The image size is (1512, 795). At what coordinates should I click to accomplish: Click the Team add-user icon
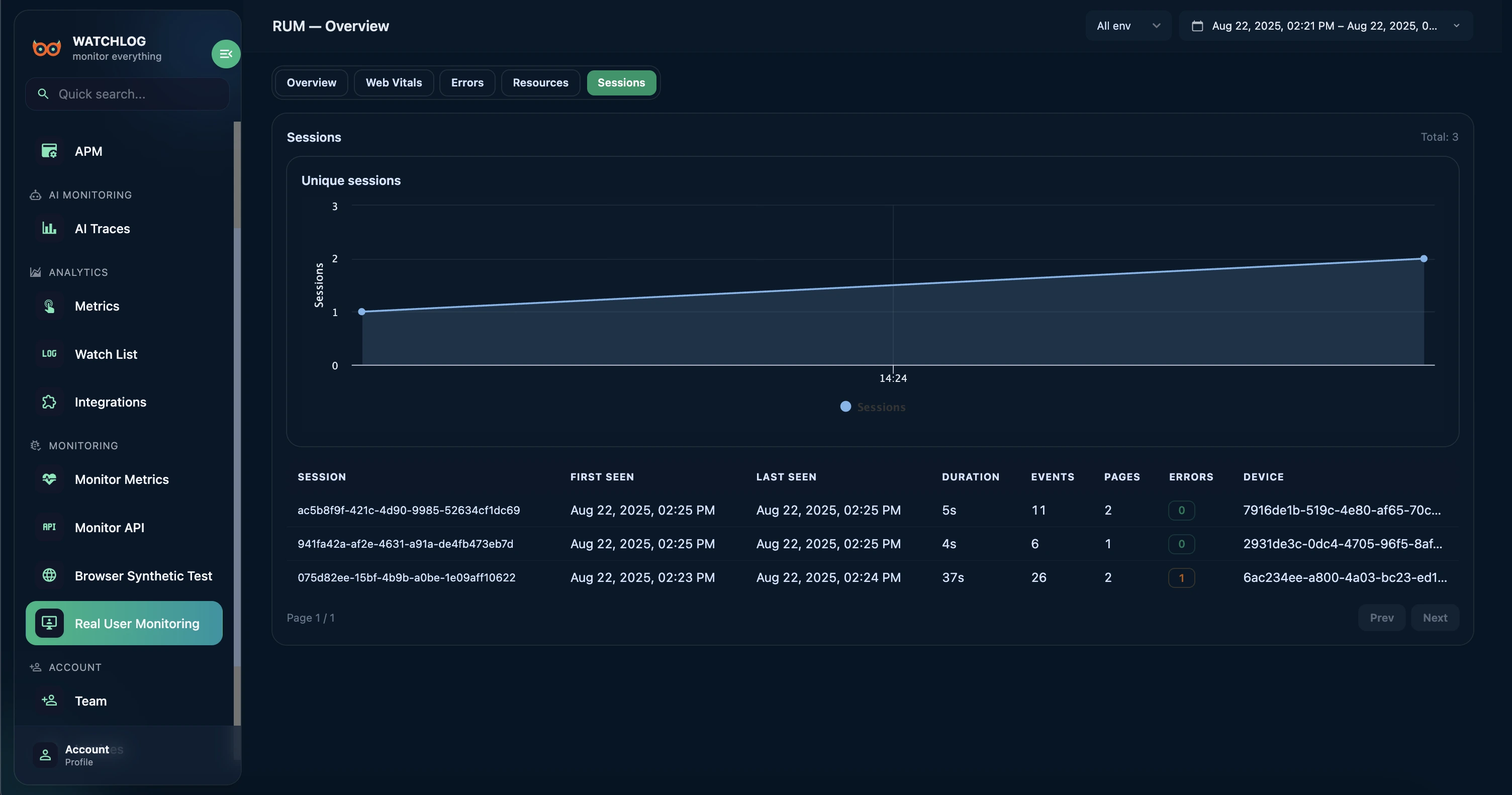[x=49, y=701]
